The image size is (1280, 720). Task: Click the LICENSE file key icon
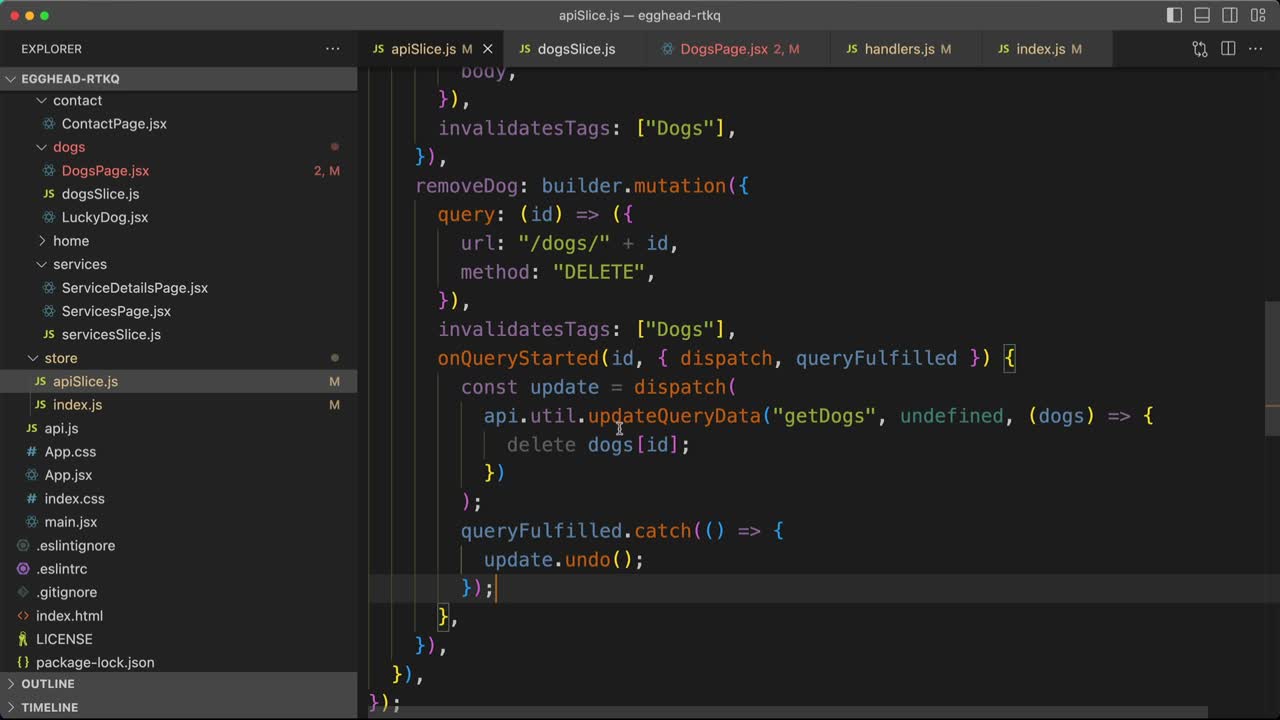23,639
